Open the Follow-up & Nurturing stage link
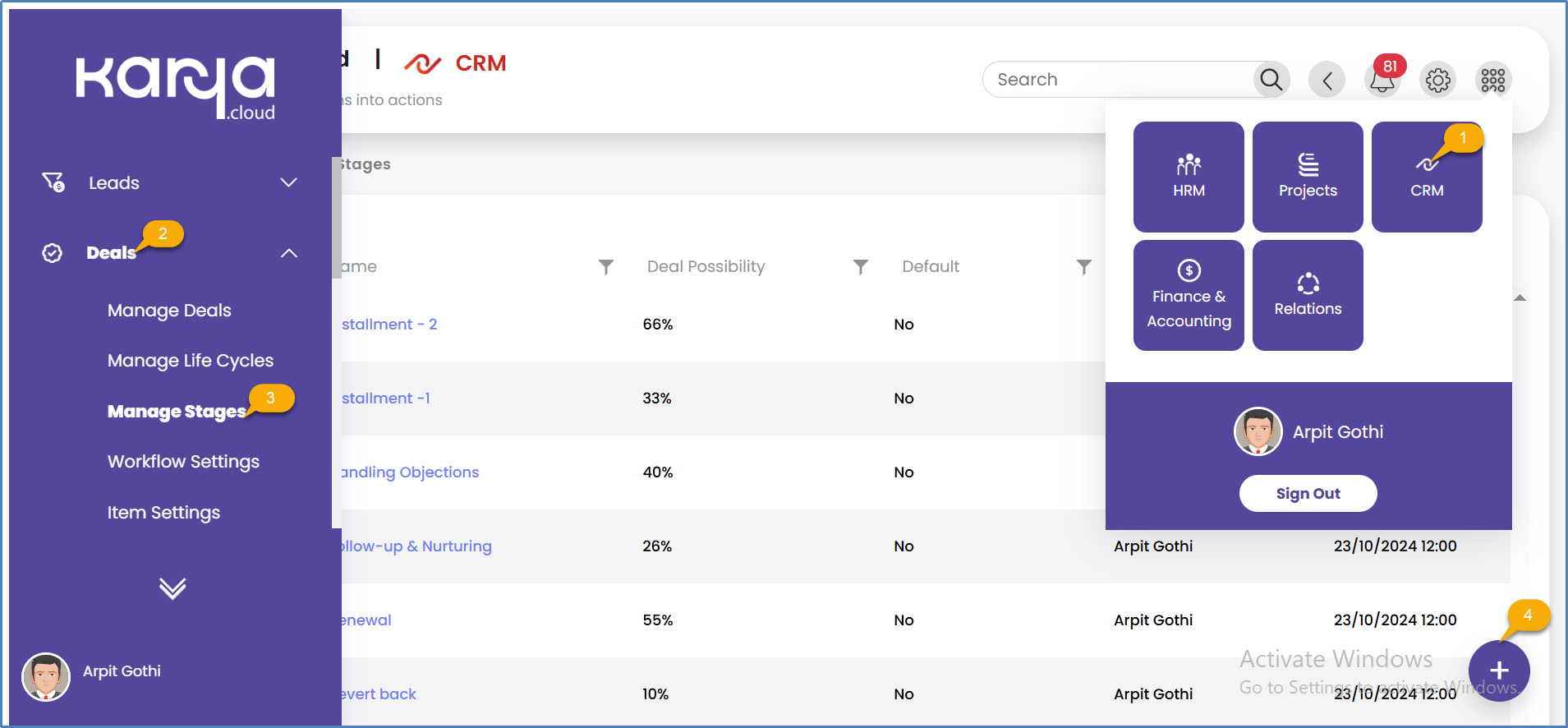The width and height of the screenshot is (1568, 728). (416, 546)
